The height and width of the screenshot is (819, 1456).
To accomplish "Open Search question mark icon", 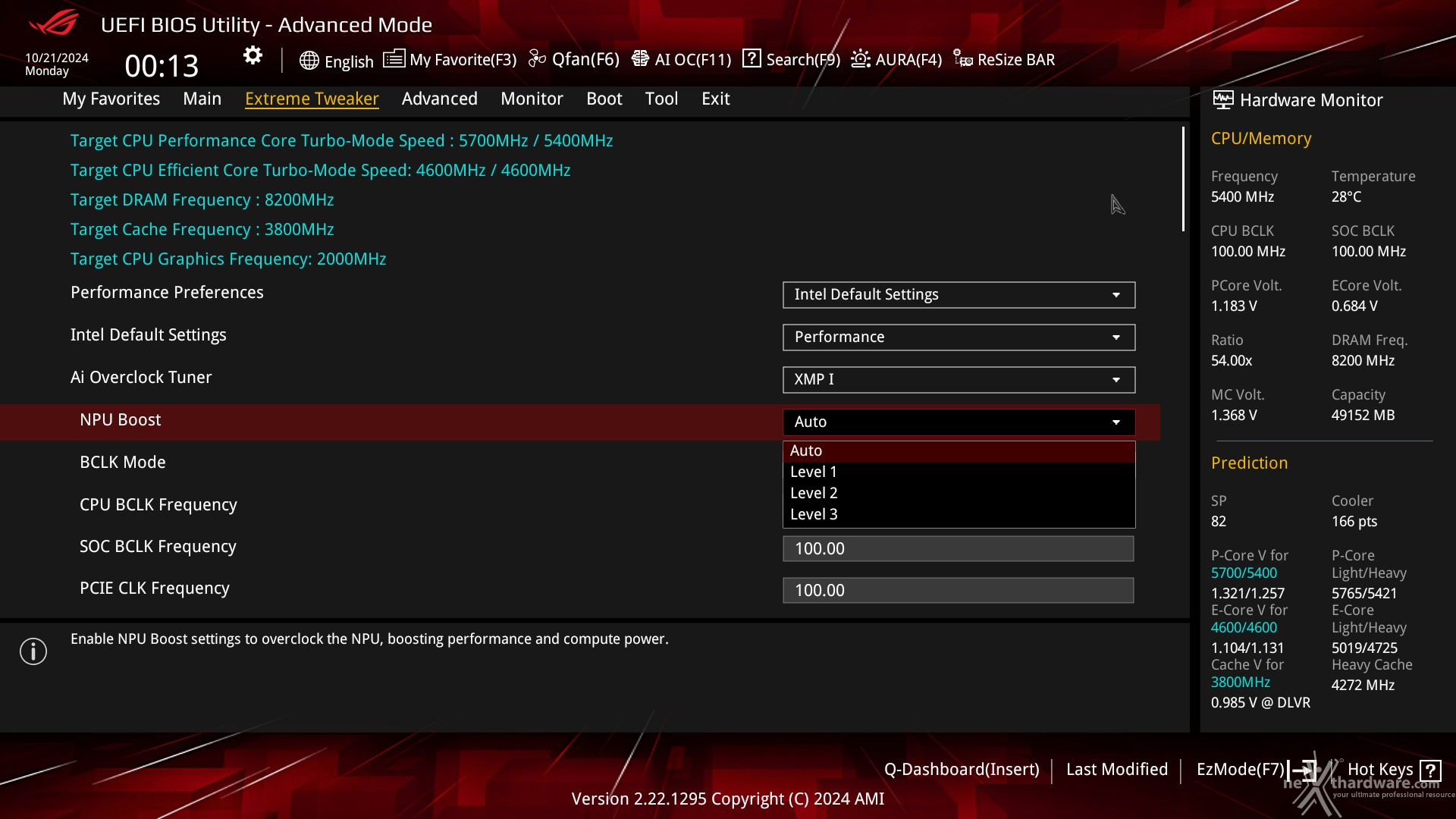I will pos(752,58).
